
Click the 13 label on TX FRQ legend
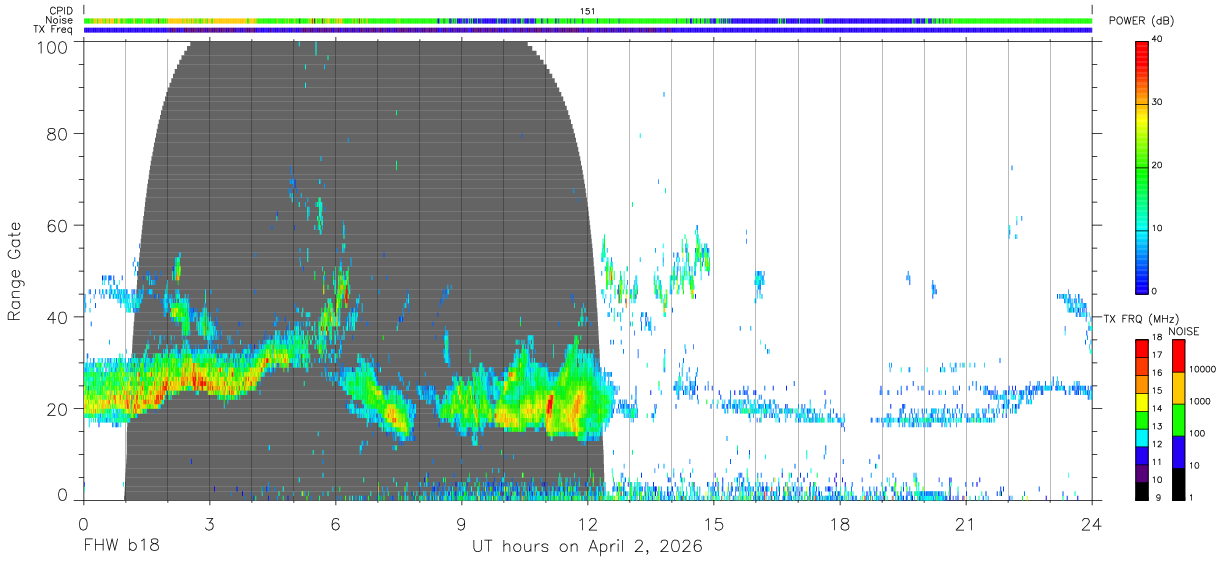1158,427
